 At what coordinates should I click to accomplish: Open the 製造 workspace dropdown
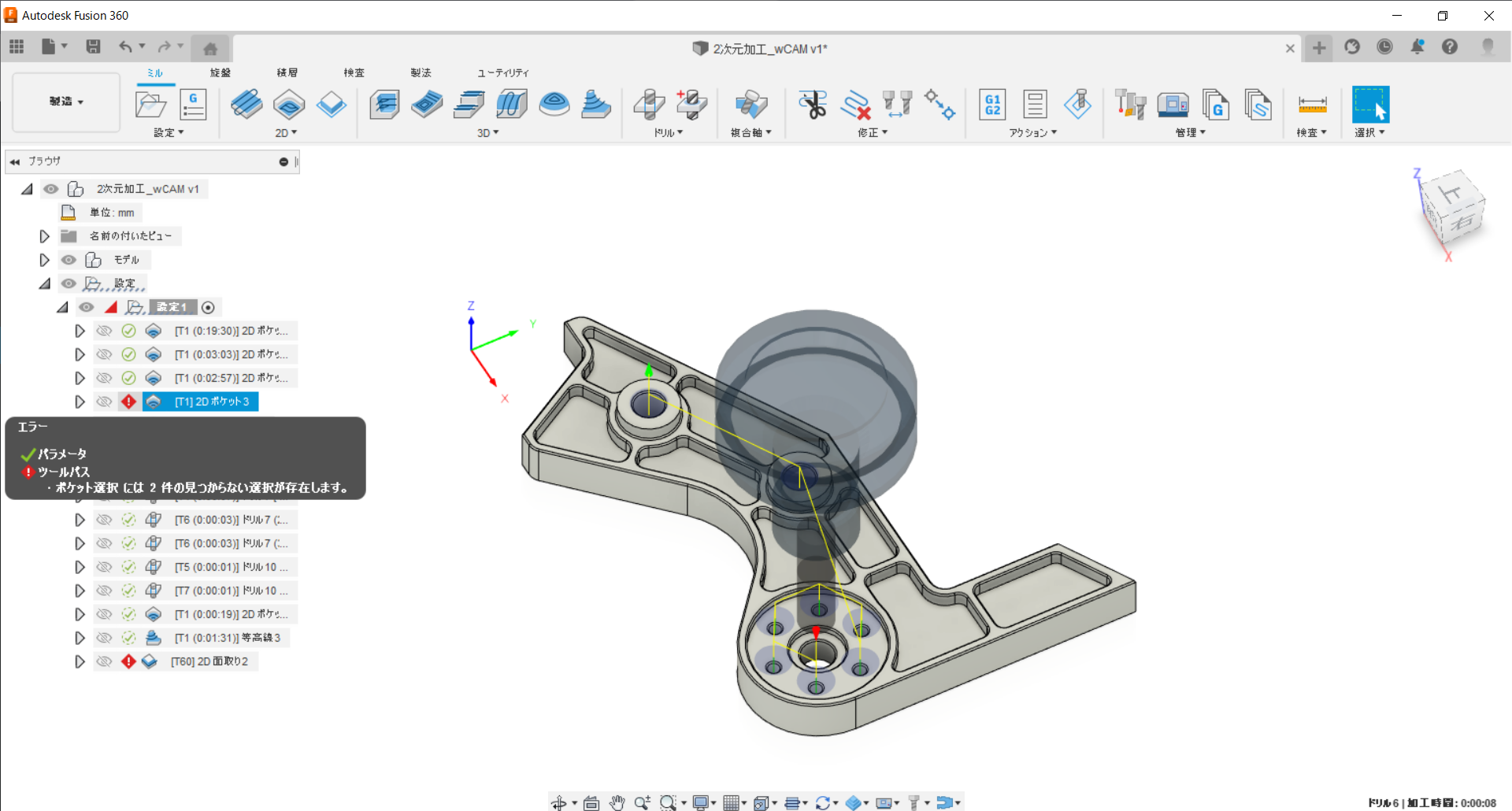[66, 102]
